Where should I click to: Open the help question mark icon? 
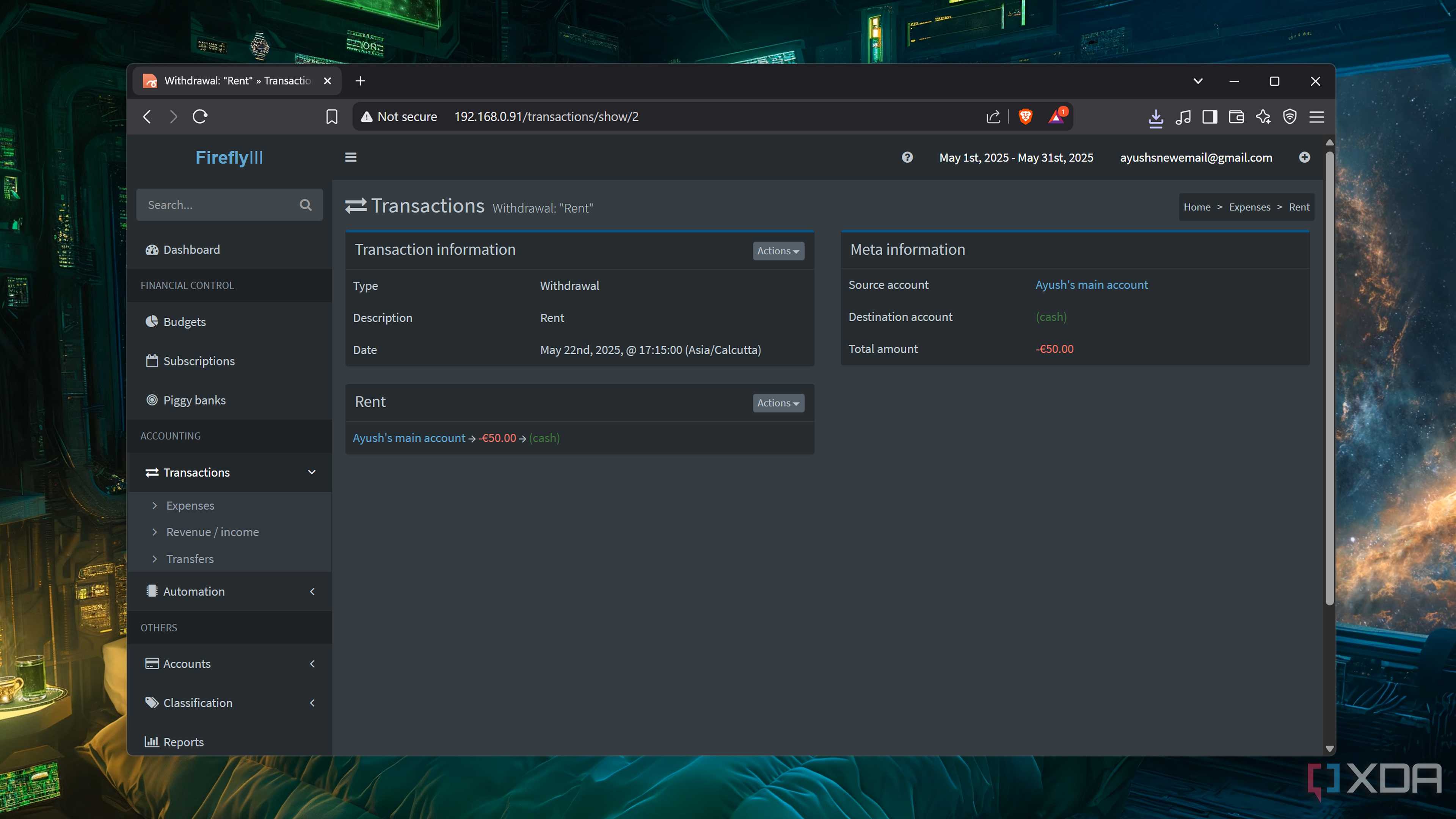point(907,157)
